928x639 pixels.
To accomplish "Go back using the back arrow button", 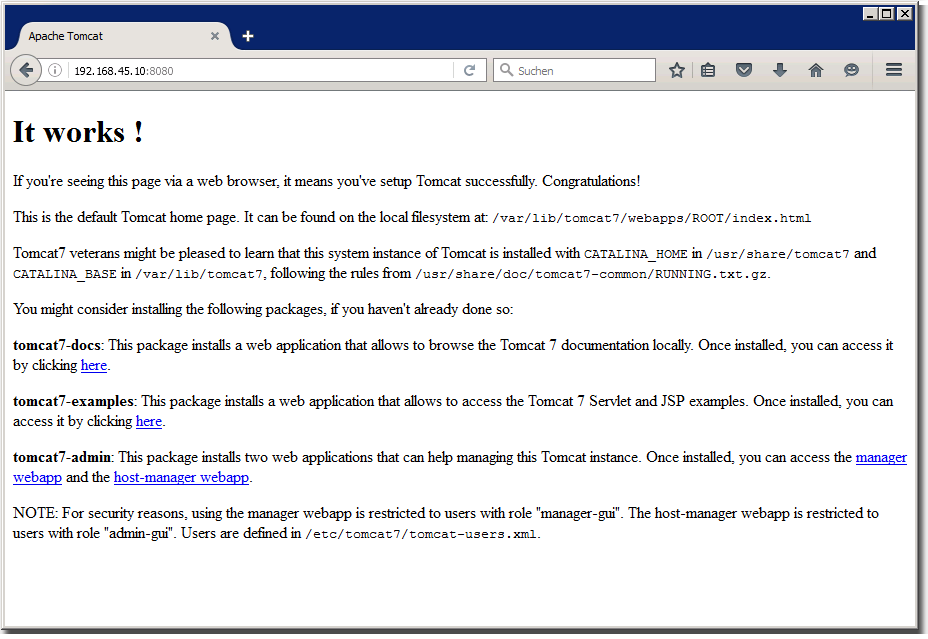I will point(25,70).
